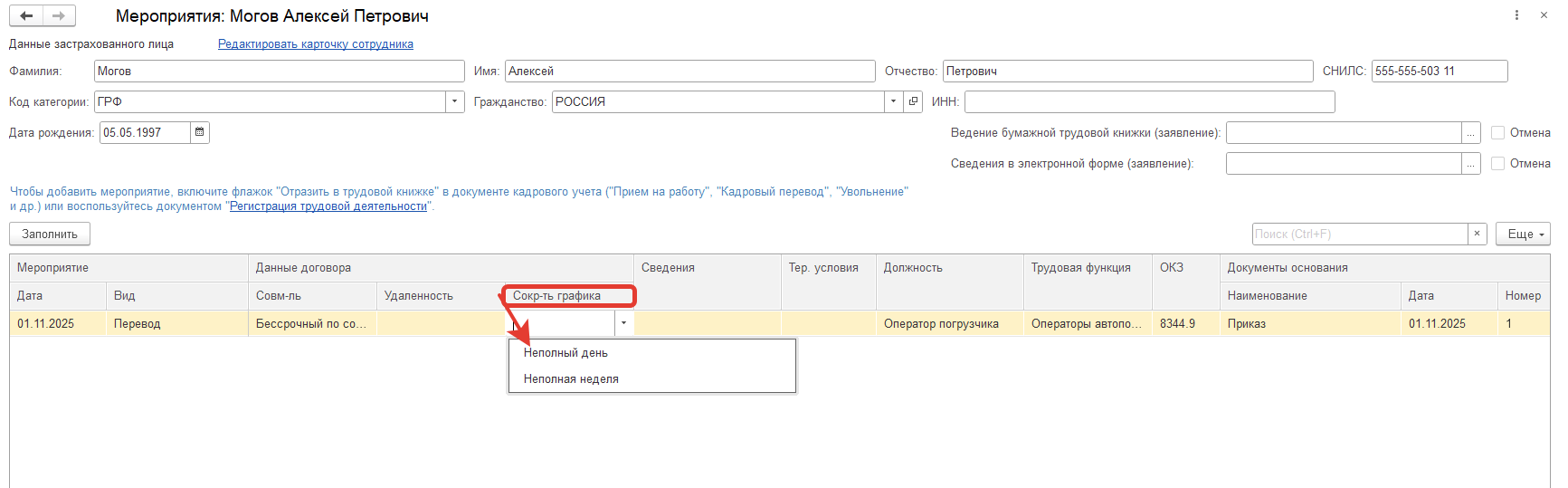1568x488 pixels.
Task: Open the three-dot window options menu
Action: (x=1516, y=15)
